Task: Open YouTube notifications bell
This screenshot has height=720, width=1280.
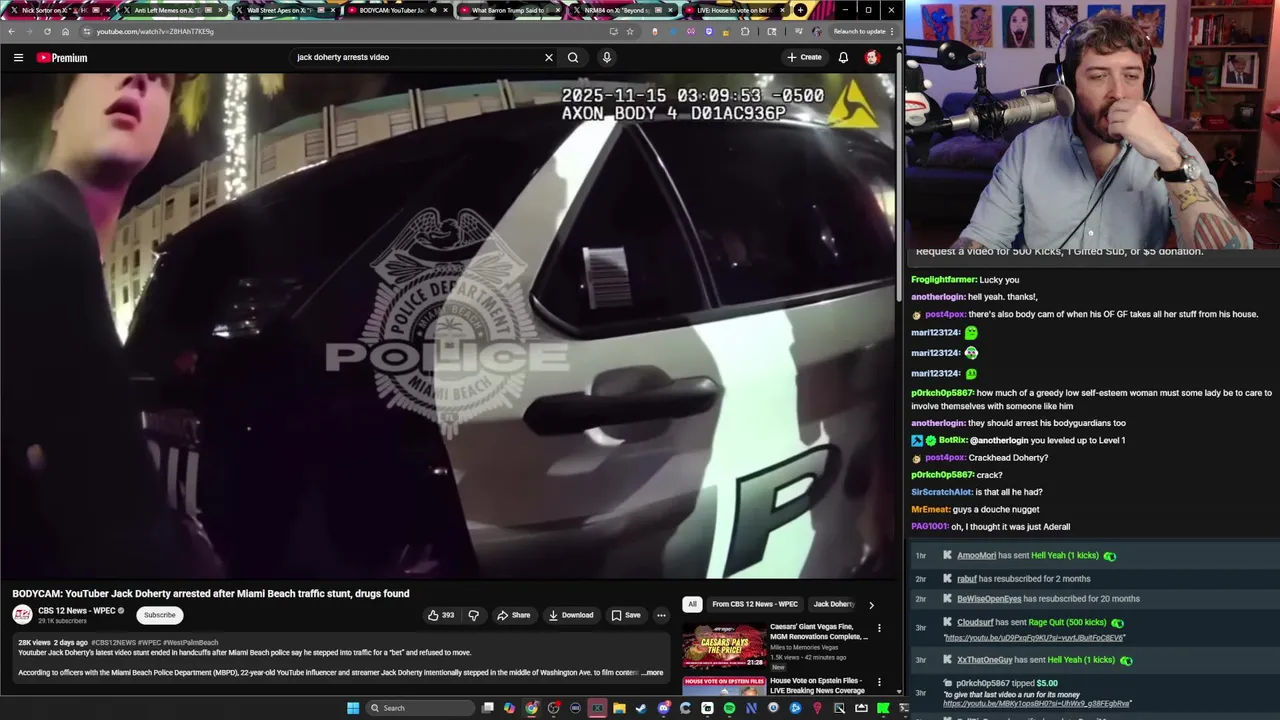Action: tap(843, 57)
